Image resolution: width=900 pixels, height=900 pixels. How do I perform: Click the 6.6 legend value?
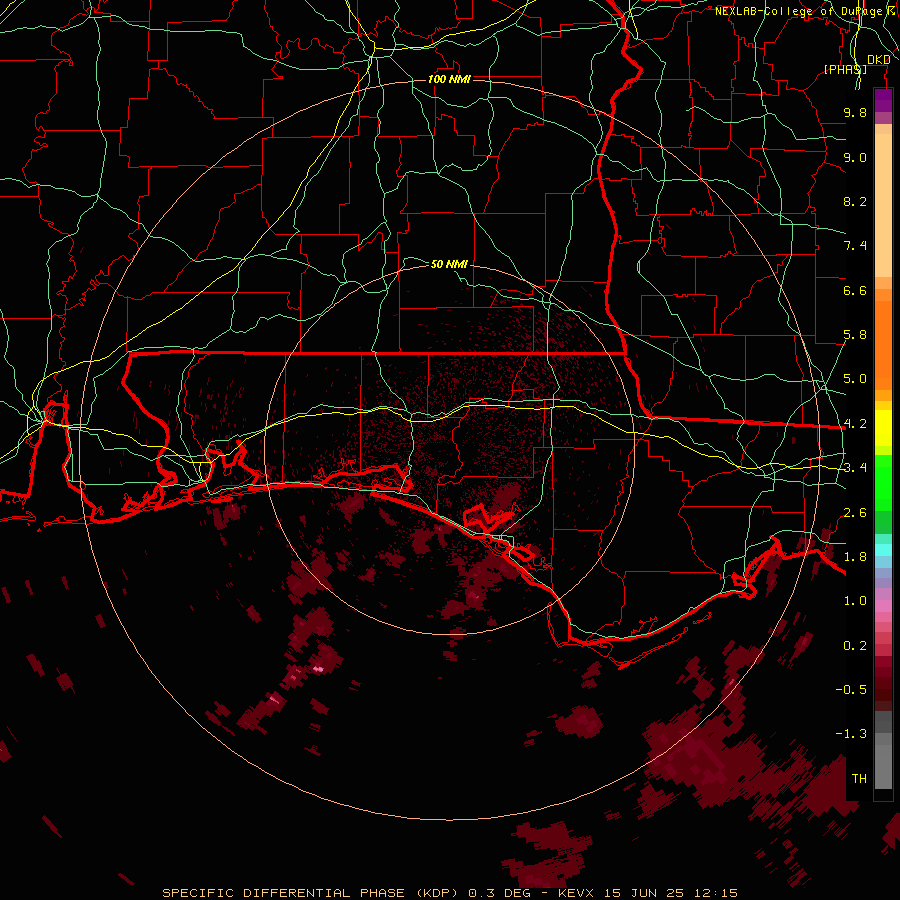[855, 290]
